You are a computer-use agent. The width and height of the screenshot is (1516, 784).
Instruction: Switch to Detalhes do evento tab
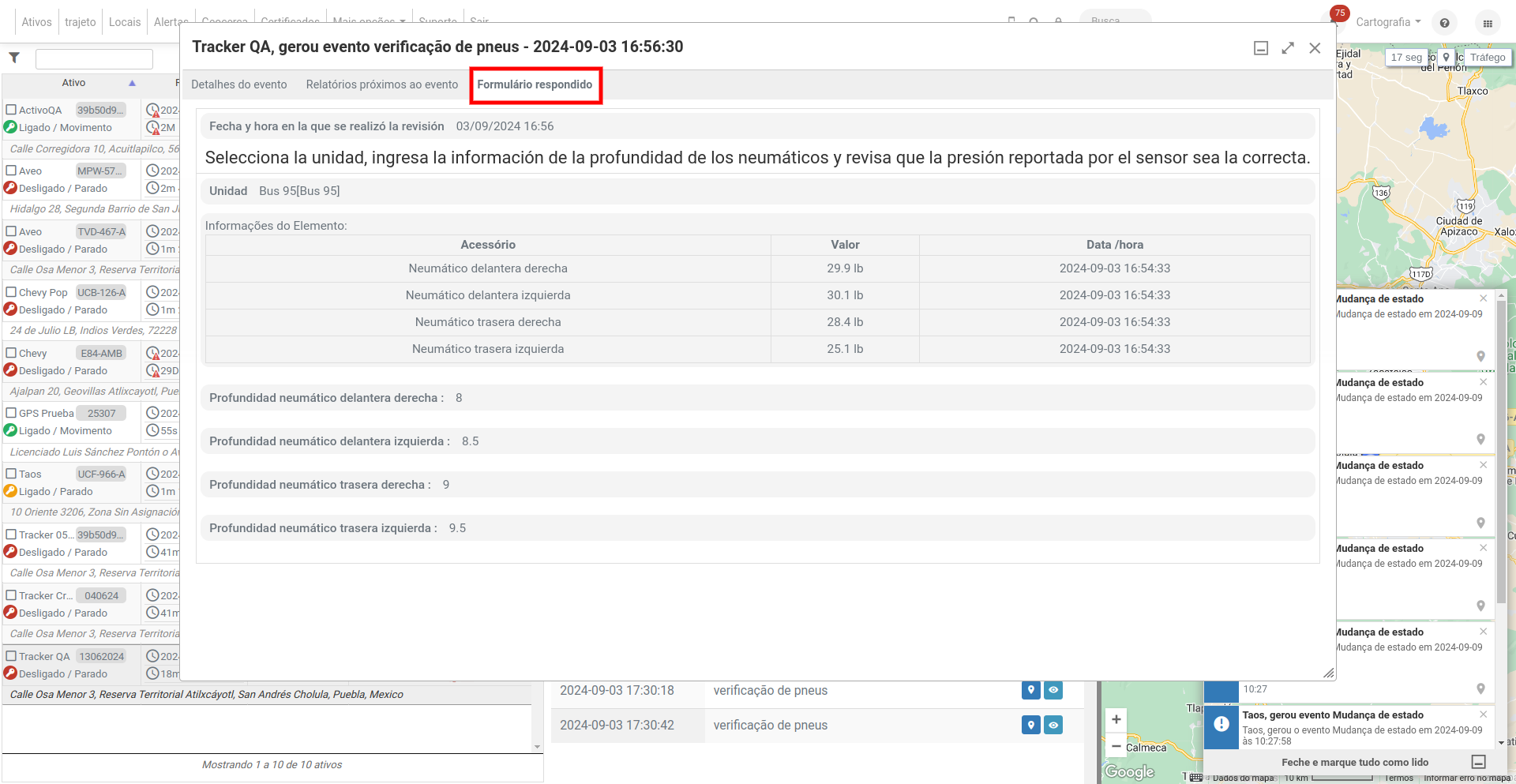click(239, 84)
